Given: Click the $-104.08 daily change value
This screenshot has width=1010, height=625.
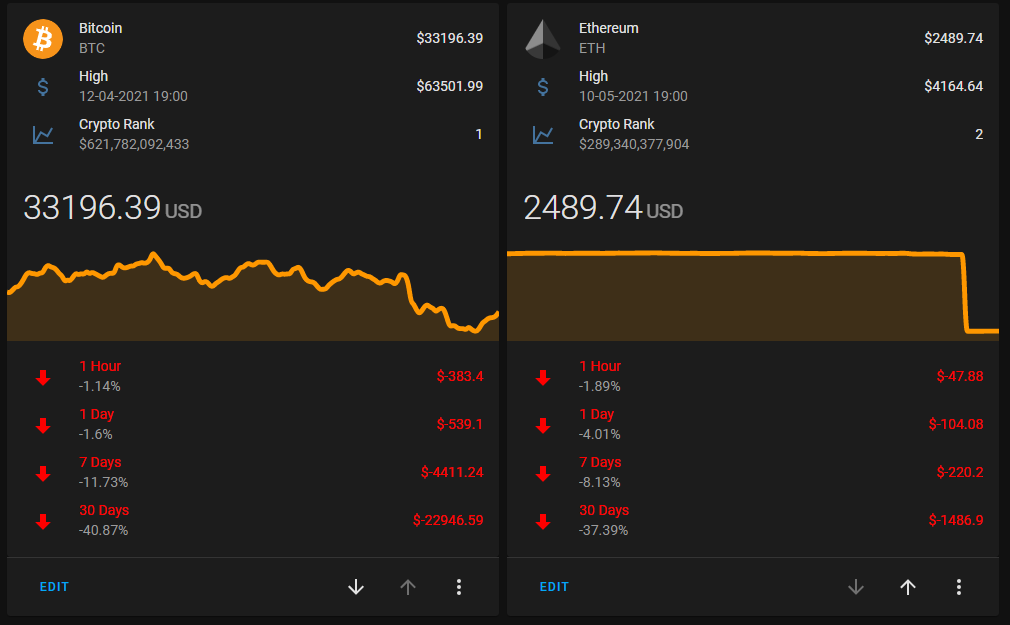Looking at the screenshot, I should (x=956, y=425).
